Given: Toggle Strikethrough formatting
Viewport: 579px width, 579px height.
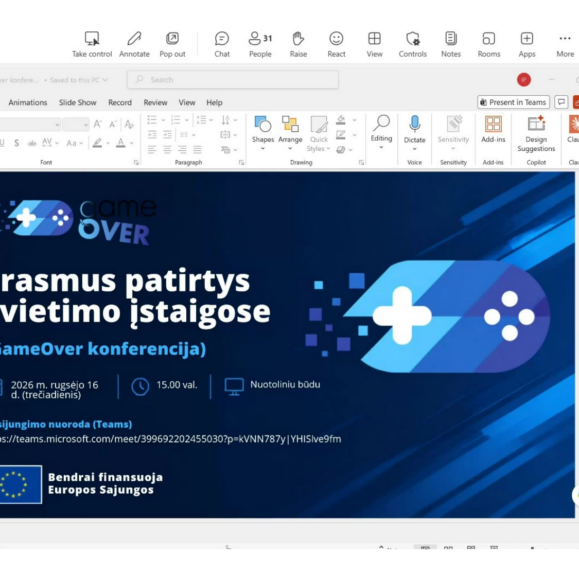Looking at the screenshot, I should (32, 143).
